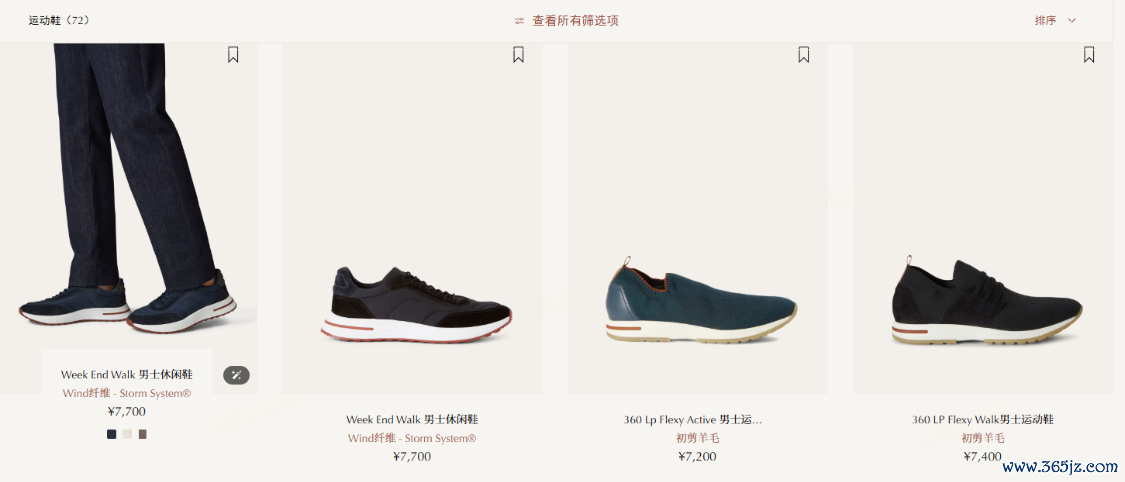Screen dimensions: 1125x482
Task: Open the 360 LP Flexy Walk男士运动鞋 title link
Action: point(983,420)
